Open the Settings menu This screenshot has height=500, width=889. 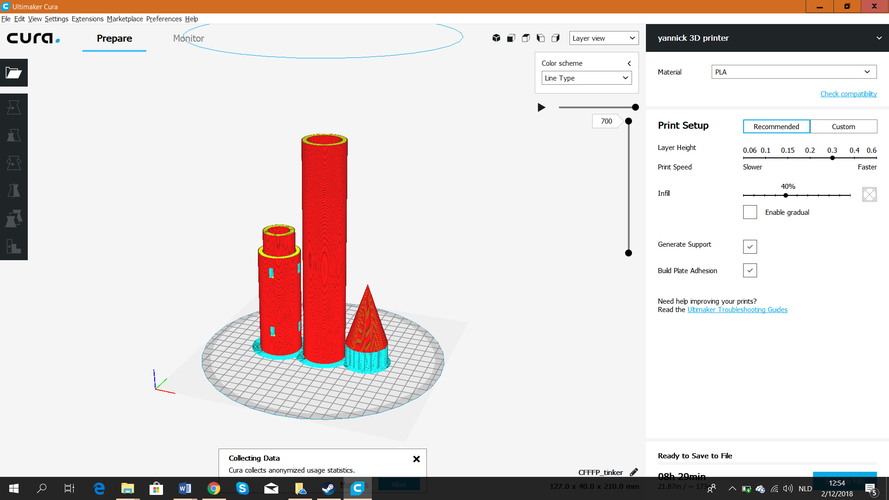click(x=56, y=19)
